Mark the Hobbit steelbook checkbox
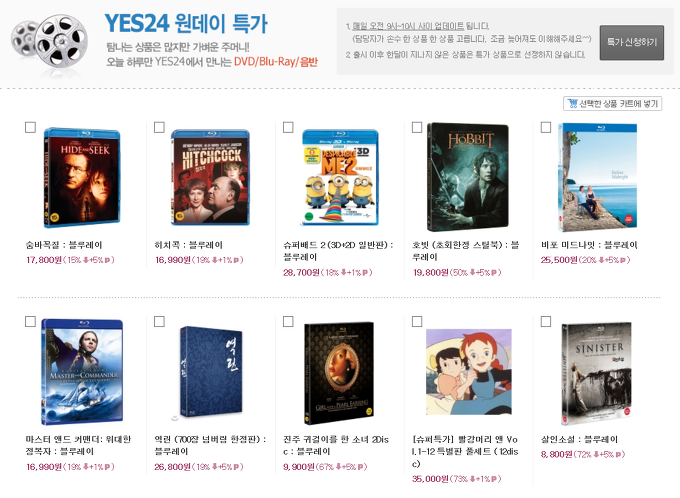 coord(417,128)
